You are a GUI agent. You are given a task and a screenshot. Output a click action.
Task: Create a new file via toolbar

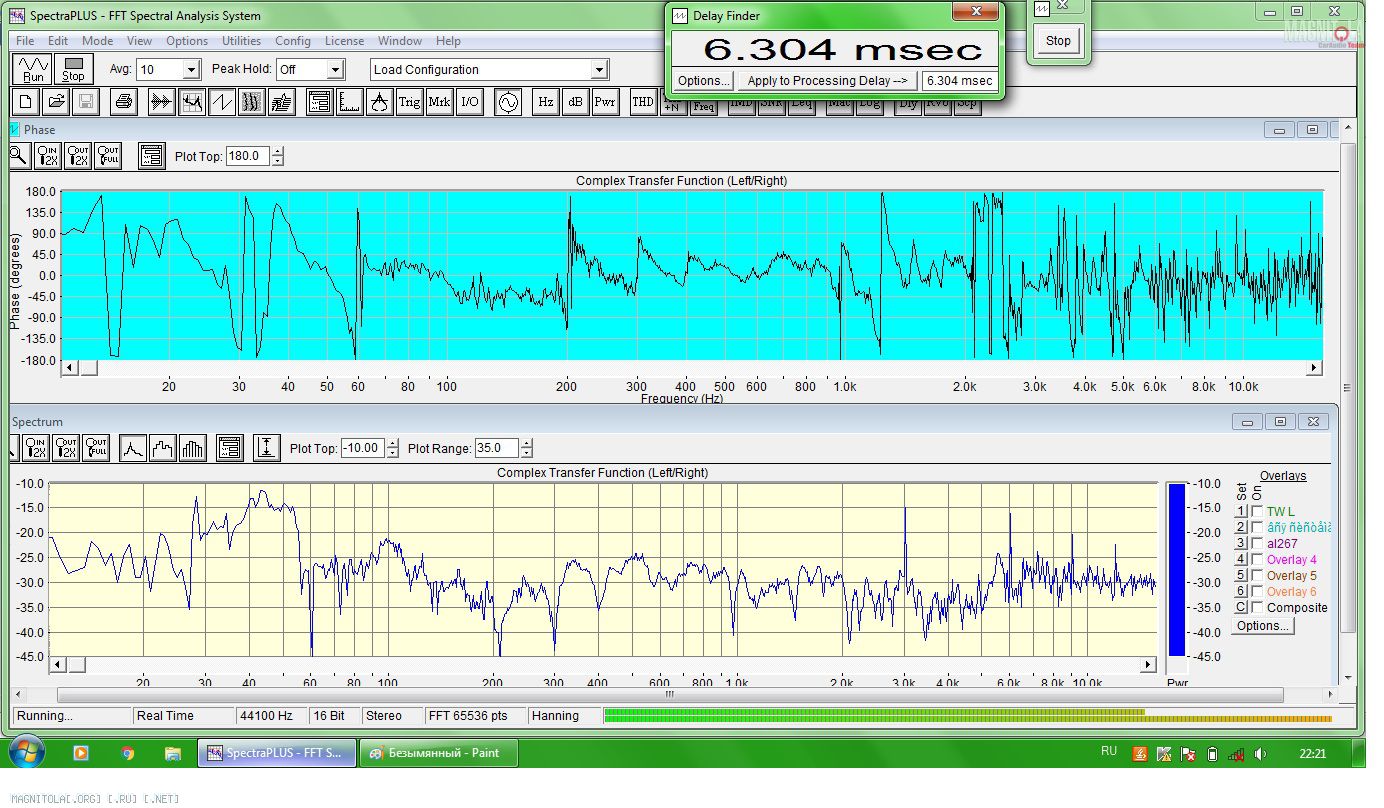(x=26, y=101)
